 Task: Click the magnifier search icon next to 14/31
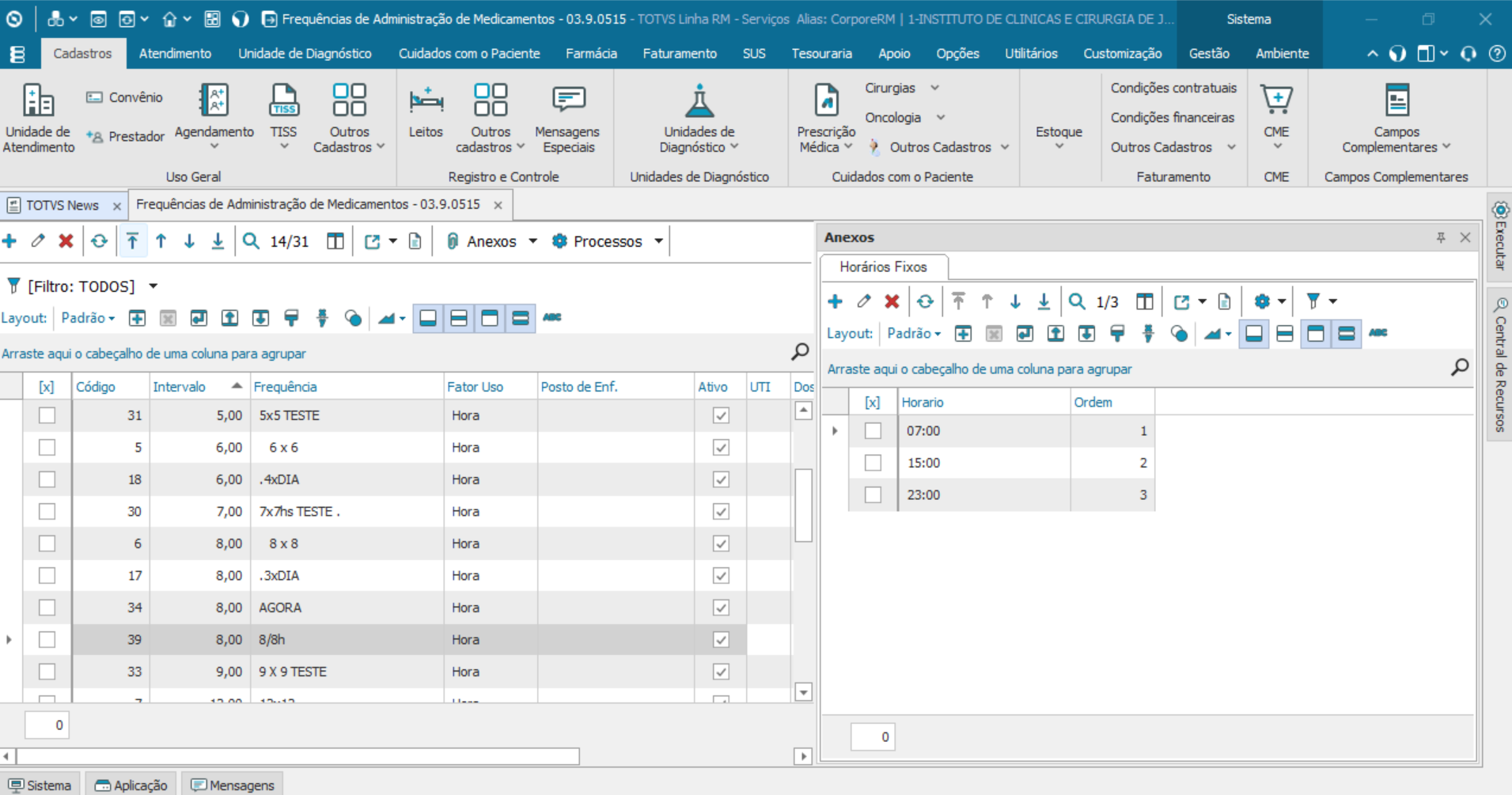click(251, 241)
